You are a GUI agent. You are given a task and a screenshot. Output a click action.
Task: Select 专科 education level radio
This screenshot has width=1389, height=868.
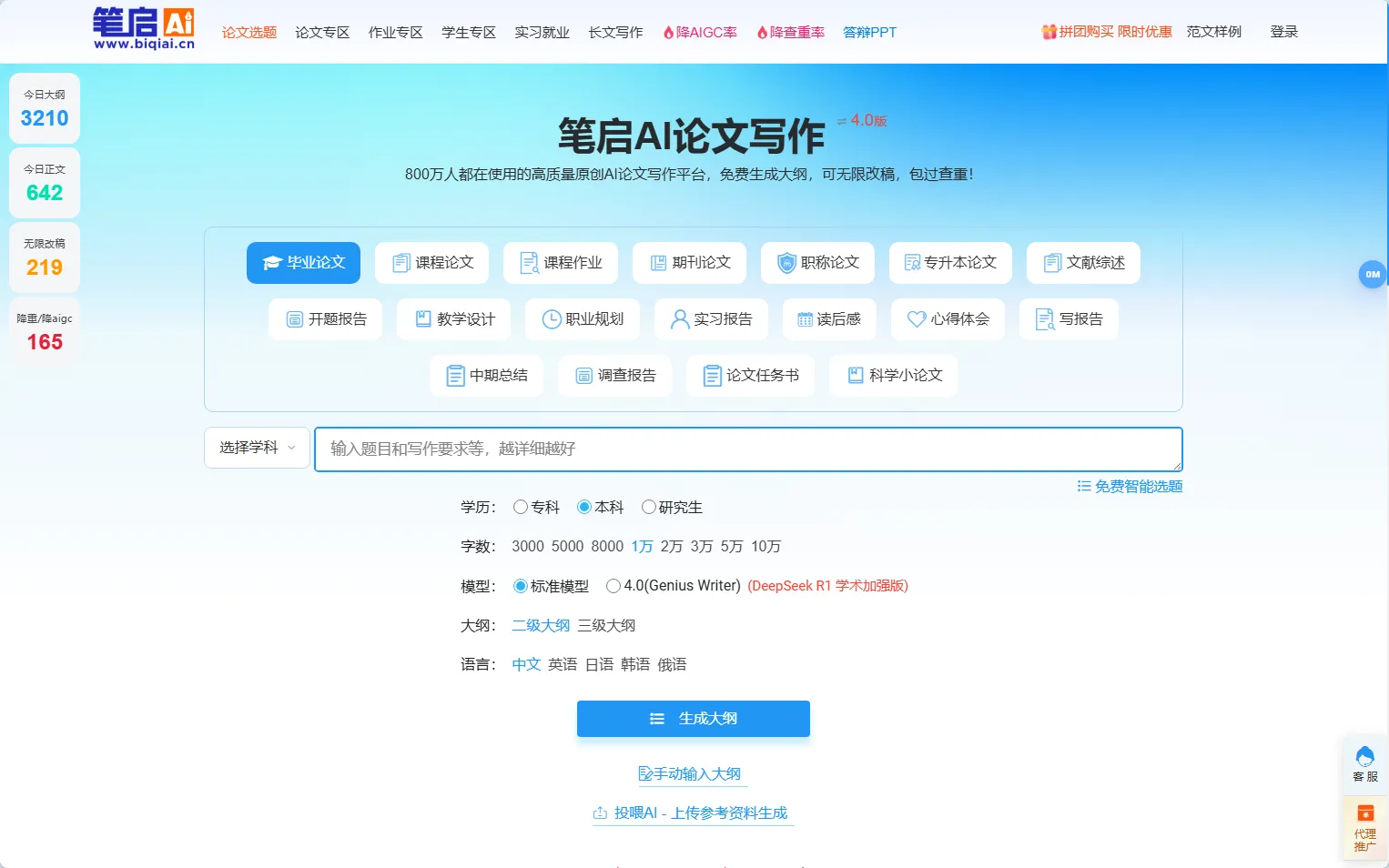click(521, 507)
